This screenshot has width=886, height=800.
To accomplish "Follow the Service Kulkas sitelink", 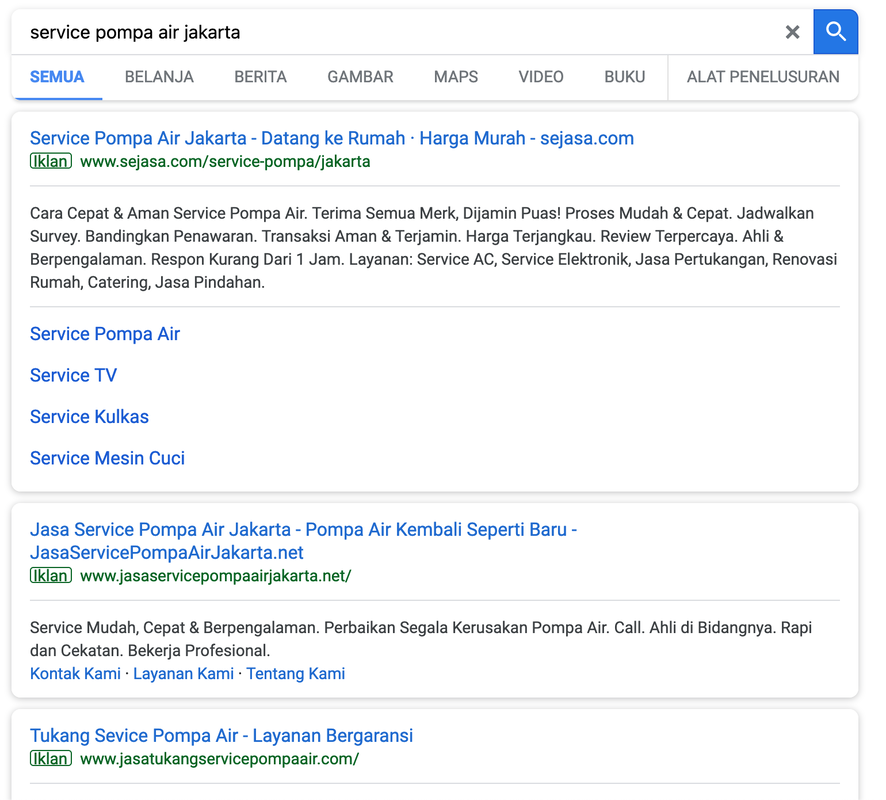I will click(89, 417).
